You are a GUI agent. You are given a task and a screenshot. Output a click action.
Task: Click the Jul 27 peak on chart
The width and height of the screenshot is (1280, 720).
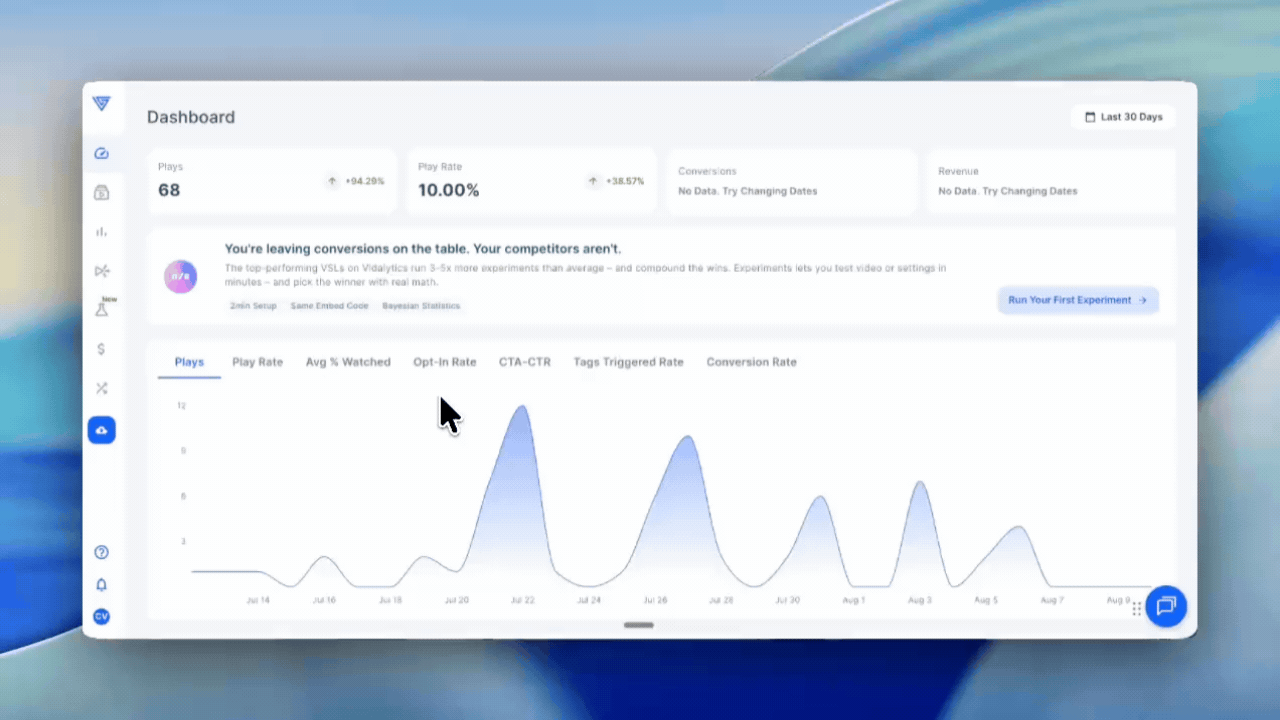[687, 438]
